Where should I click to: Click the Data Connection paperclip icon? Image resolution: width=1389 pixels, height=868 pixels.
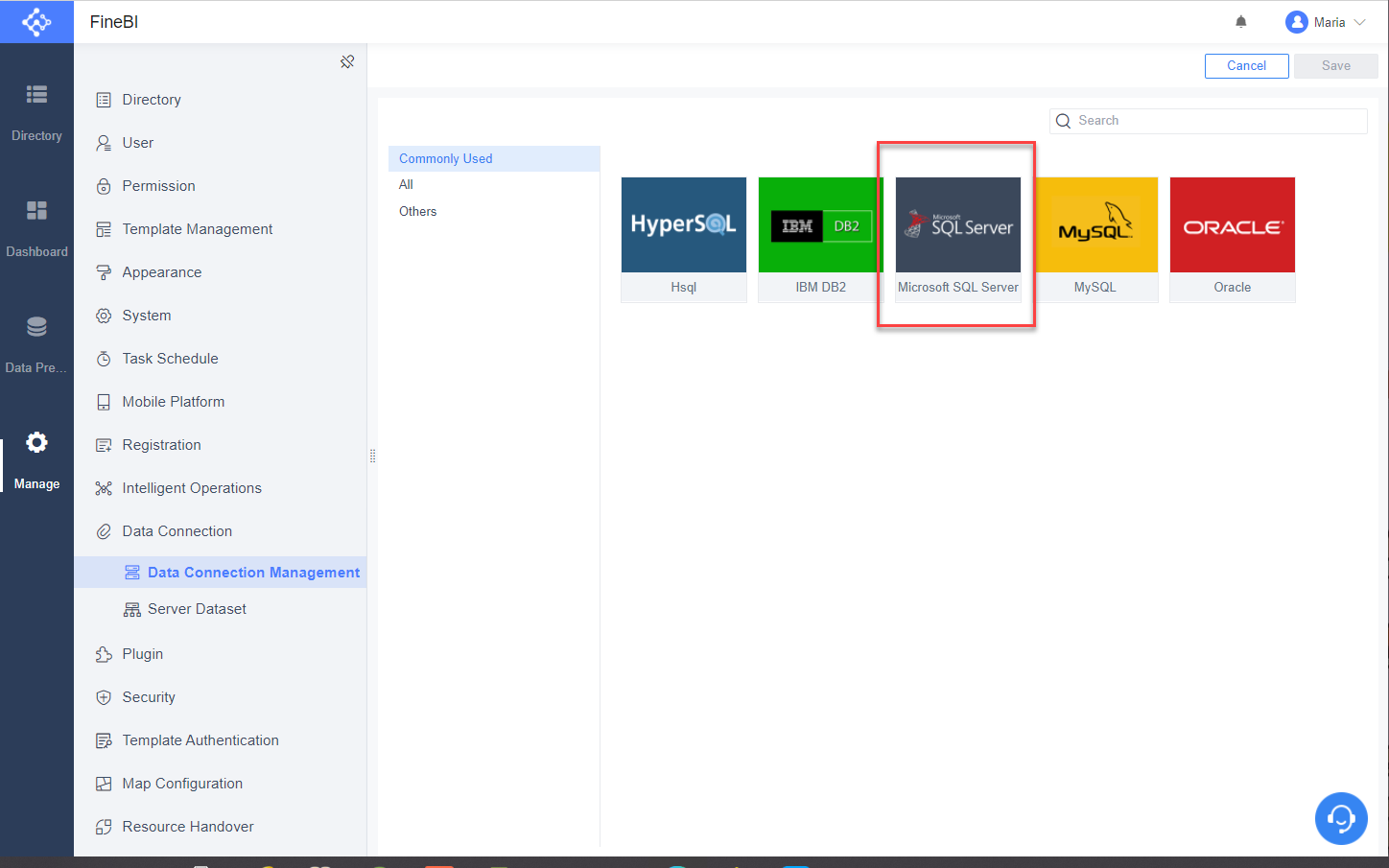point(103,530)
